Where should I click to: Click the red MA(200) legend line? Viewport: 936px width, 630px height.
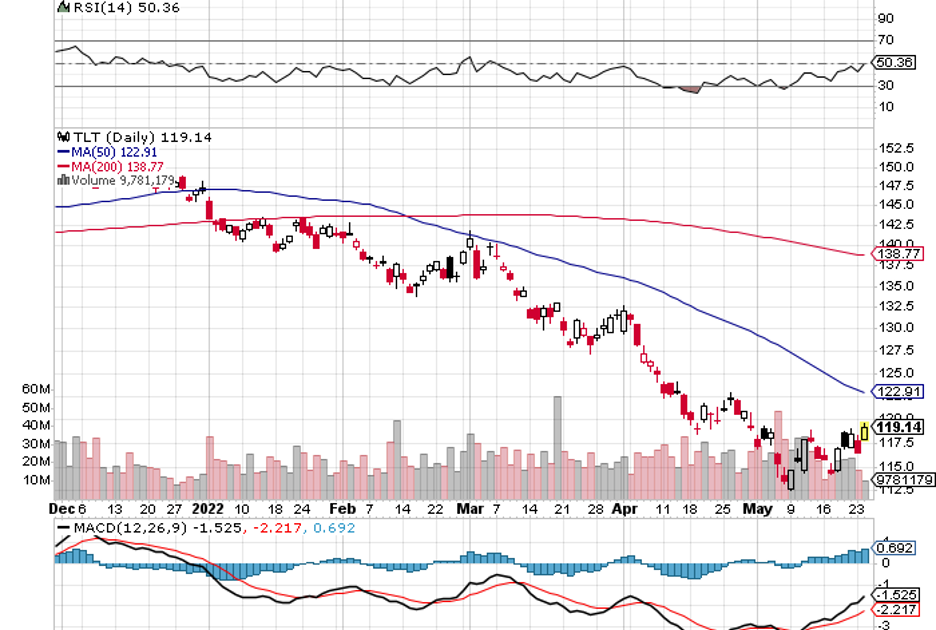point(64,166)
